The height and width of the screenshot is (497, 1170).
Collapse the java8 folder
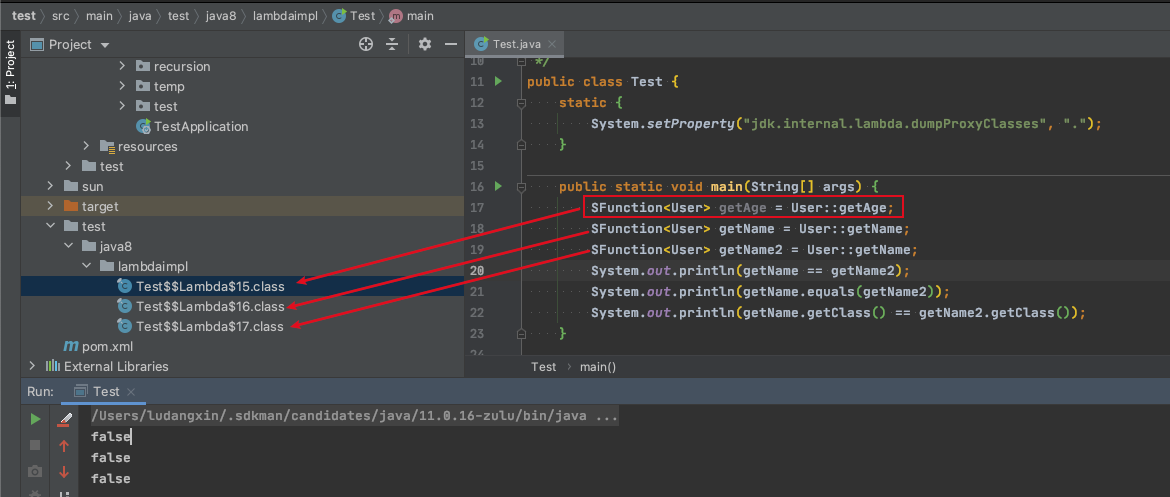click(x=68, y=246)
